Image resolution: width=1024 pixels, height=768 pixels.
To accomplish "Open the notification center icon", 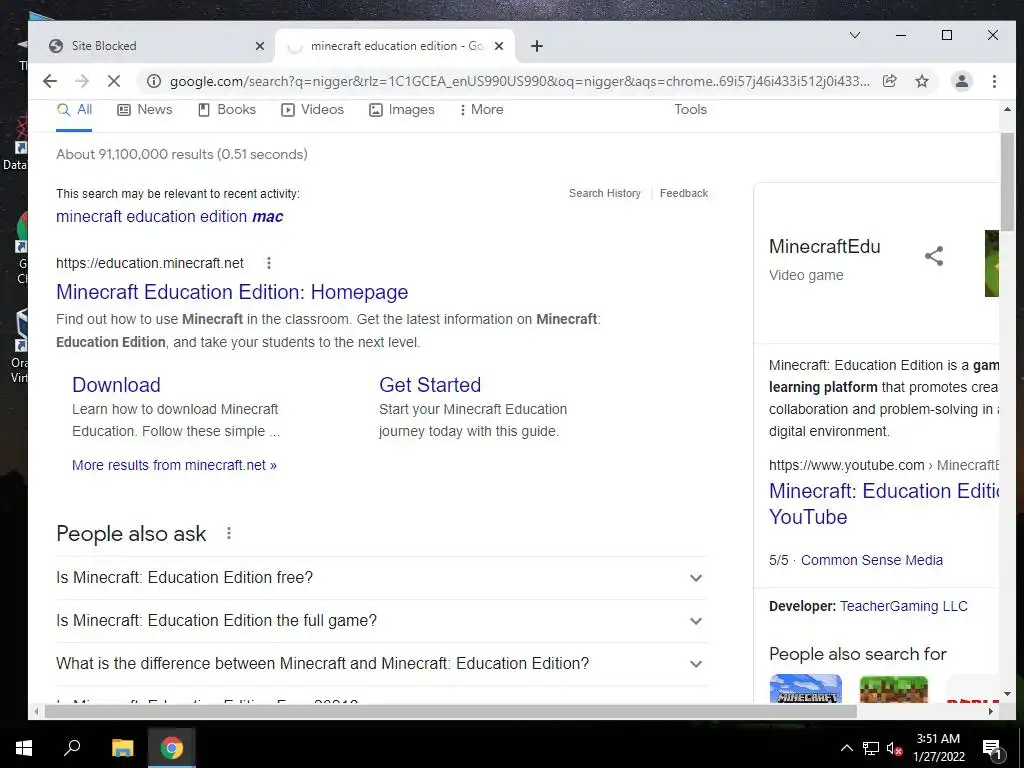I will tap(992, 748).
